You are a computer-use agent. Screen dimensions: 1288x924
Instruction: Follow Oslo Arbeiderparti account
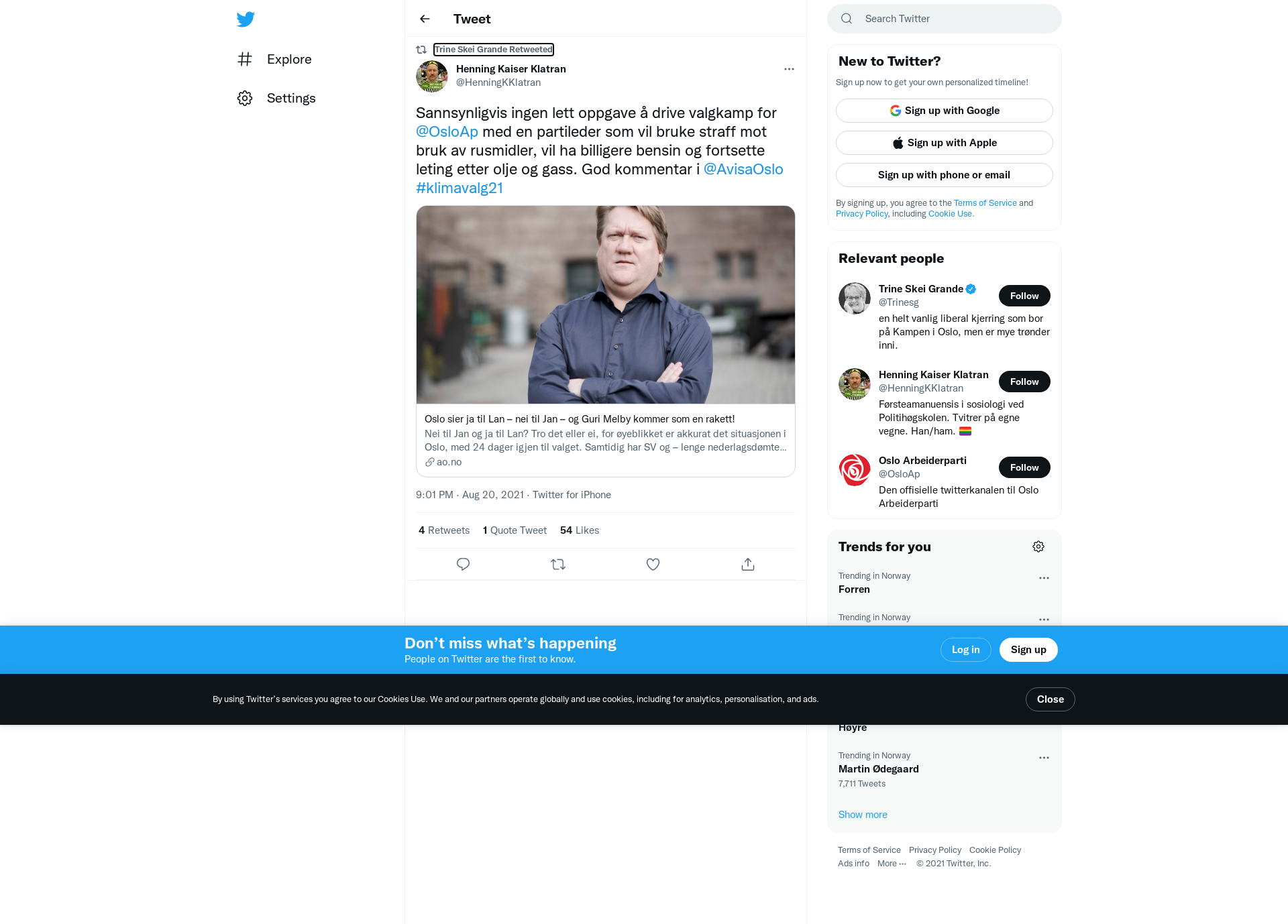pyautogui.click(x=1024, y=467)
